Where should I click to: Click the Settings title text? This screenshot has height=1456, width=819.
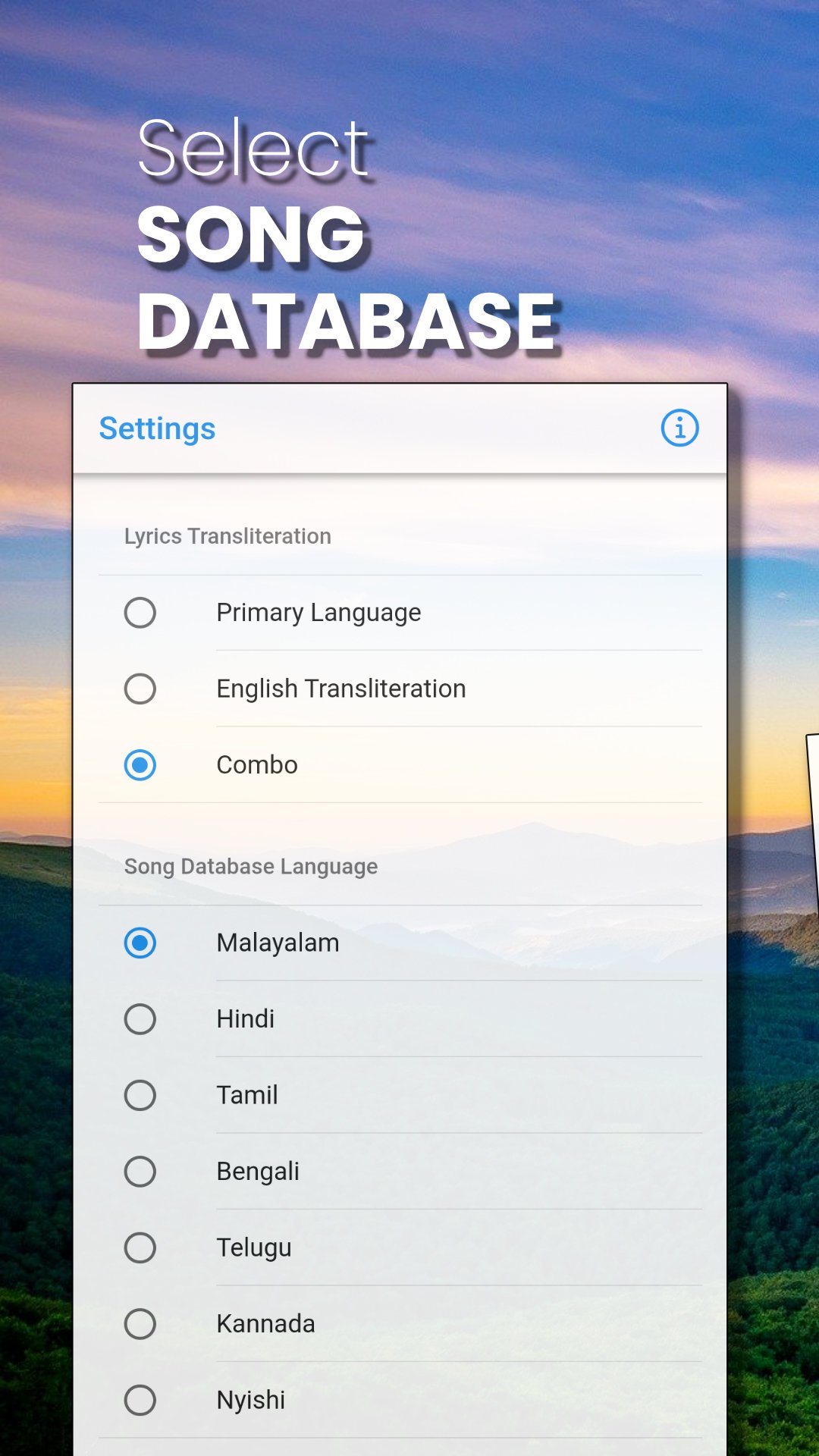(x=158, y=429)
